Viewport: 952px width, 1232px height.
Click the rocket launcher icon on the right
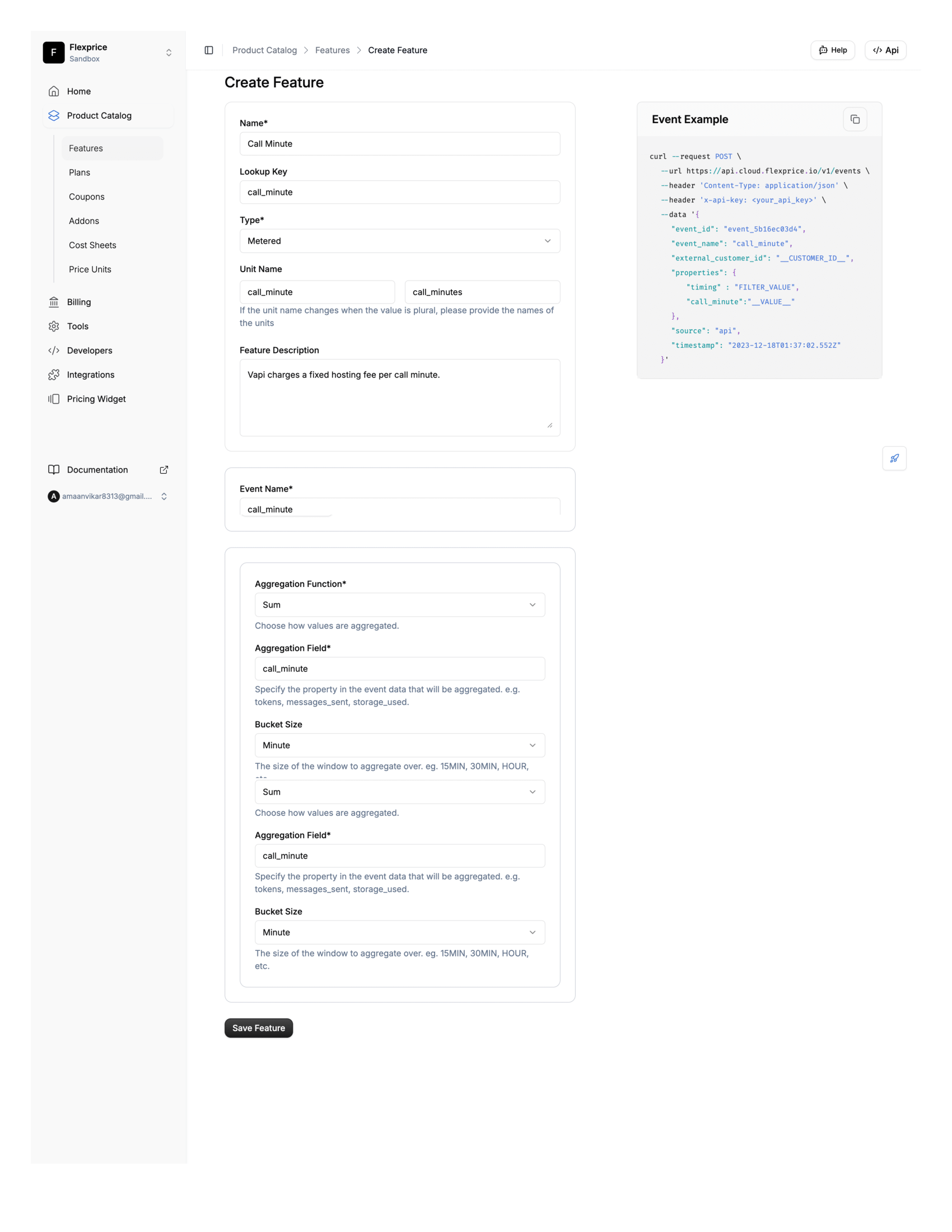894,458
